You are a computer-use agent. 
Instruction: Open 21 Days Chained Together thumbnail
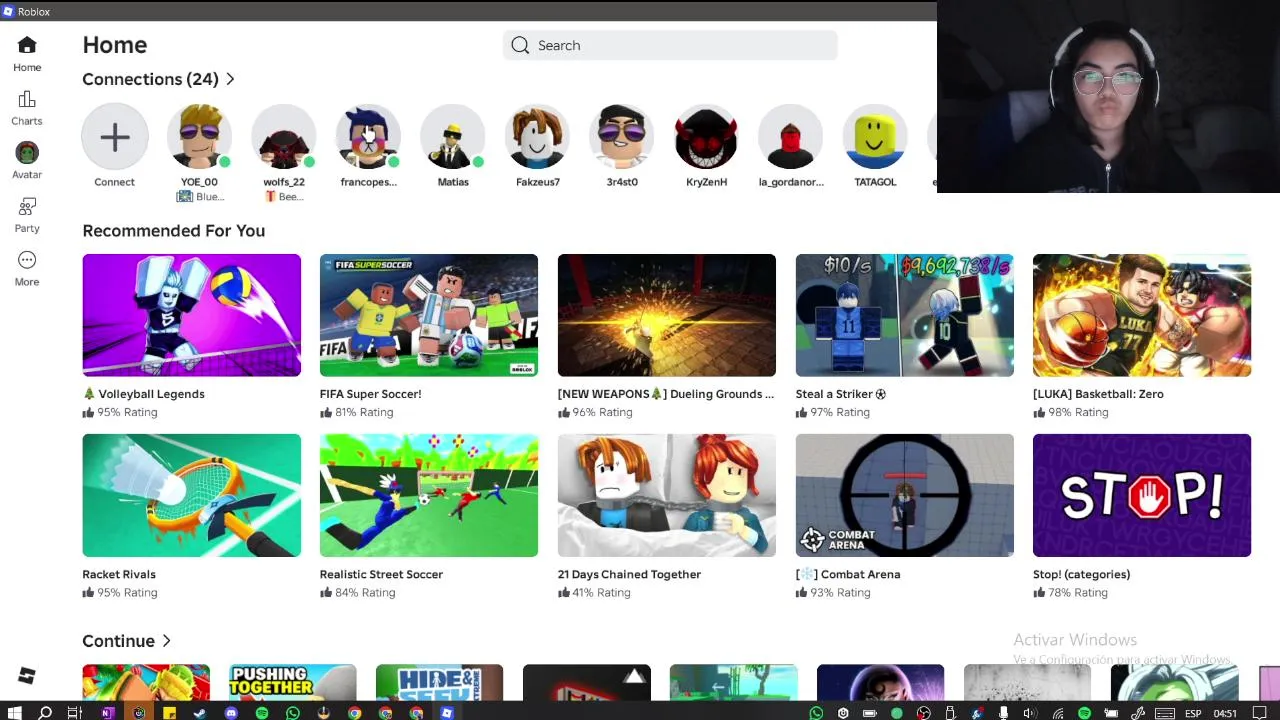click(667, 495)
